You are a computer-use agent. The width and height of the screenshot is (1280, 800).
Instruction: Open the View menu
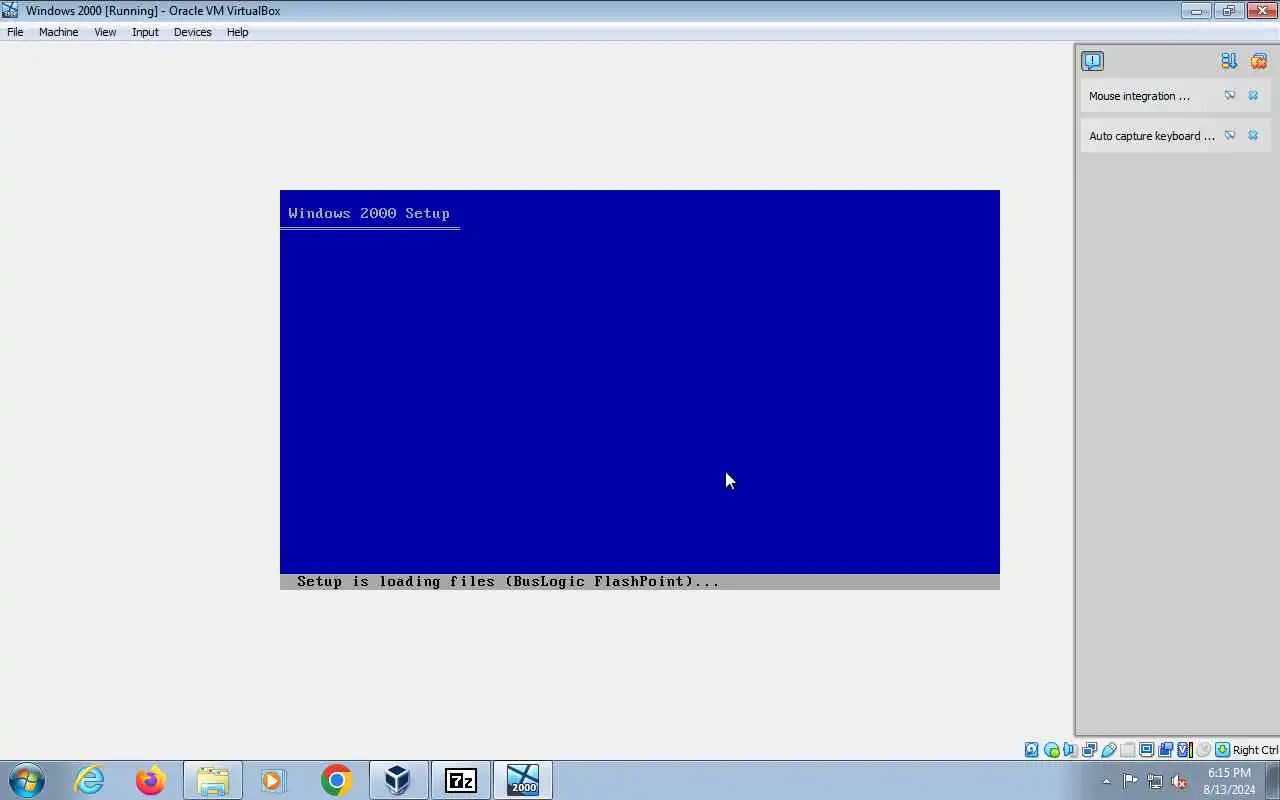click(105, 32)
